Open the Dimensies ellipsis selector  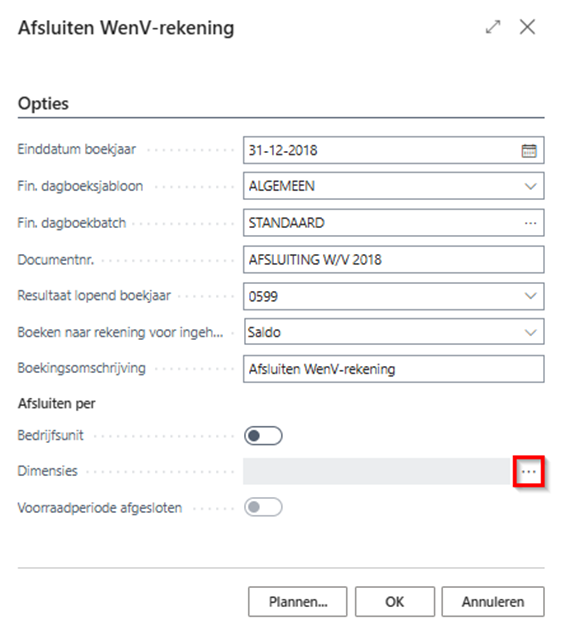point(529,471)
